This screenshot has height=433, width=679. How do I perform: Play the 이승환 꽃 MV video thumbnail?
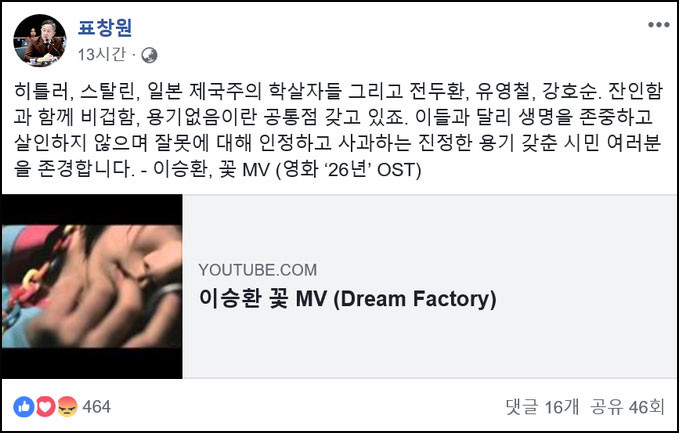[92, 286]
